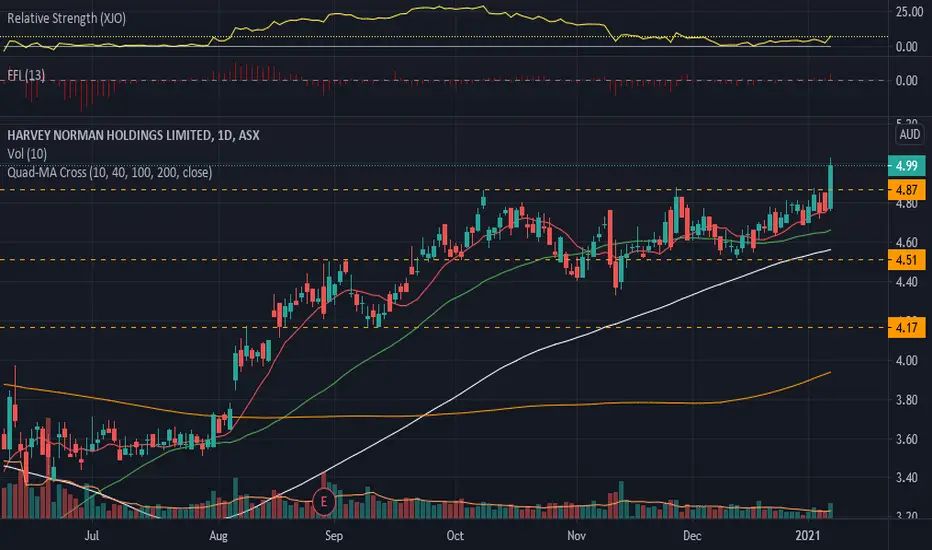The height and width of the screenshot is (550, 932).
Task: Click the 4.00 price on the scale
Action: coord(906,361)
